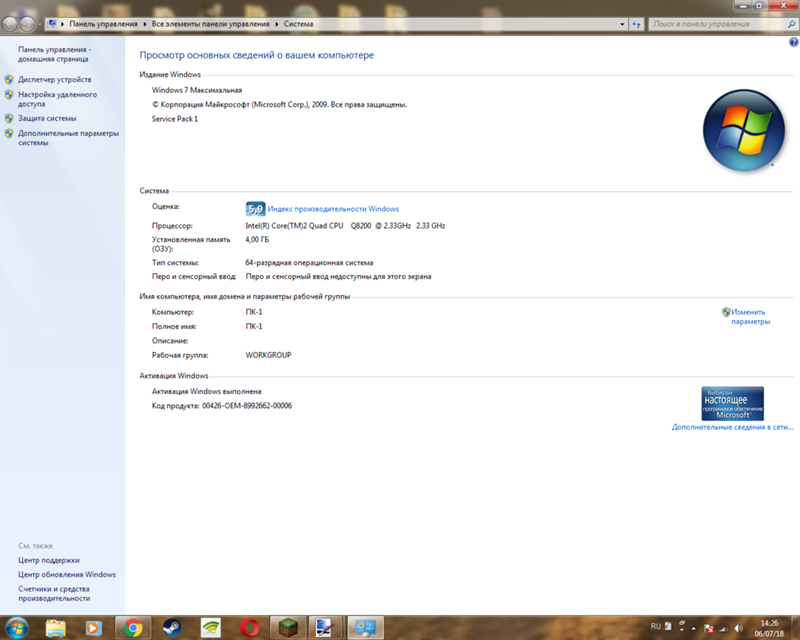Select the WORKGROUP value
800x640 pixels.
coord(268,355)
